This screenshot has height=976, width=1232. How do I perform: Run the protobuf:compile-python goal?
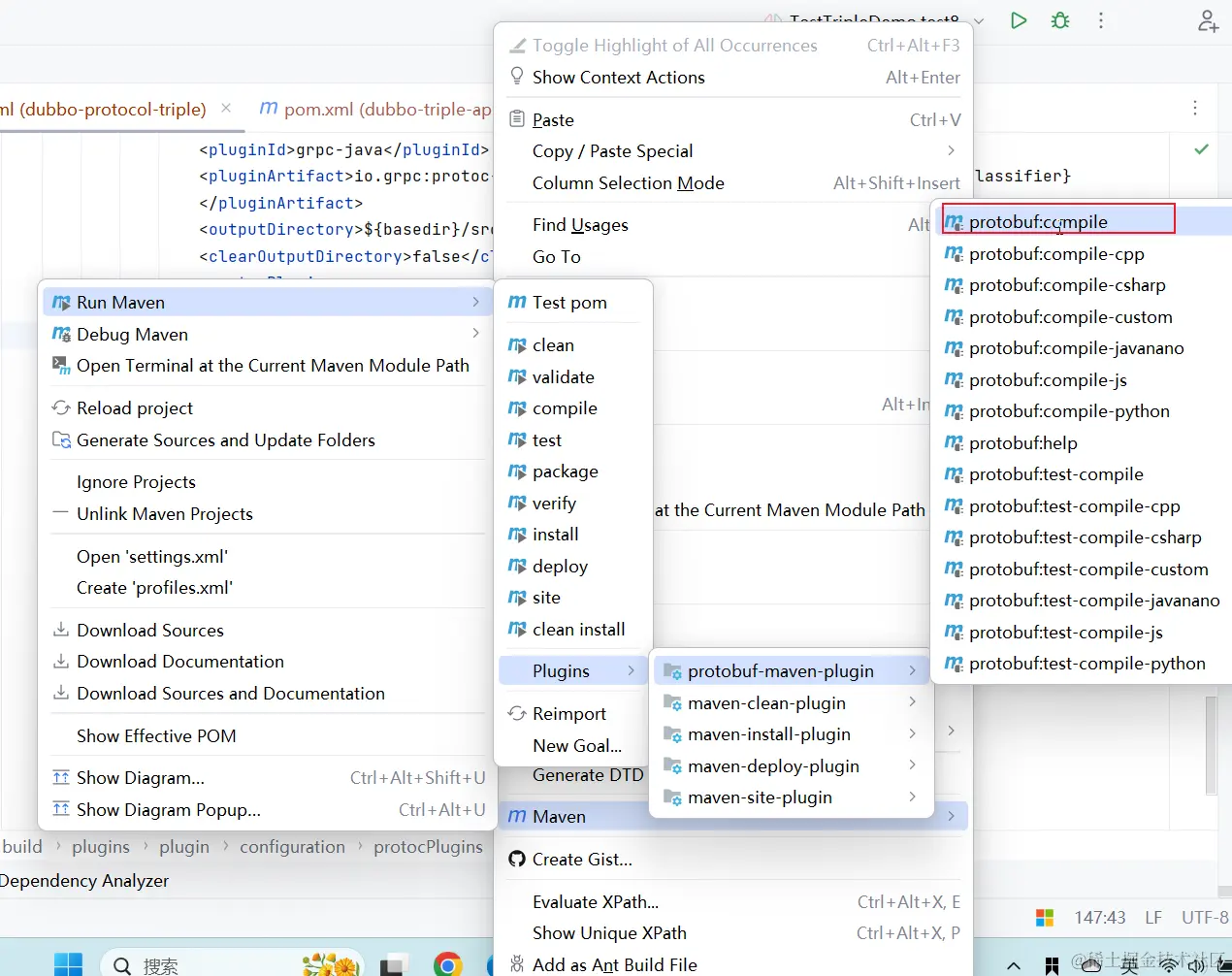tap(1084, 411)
